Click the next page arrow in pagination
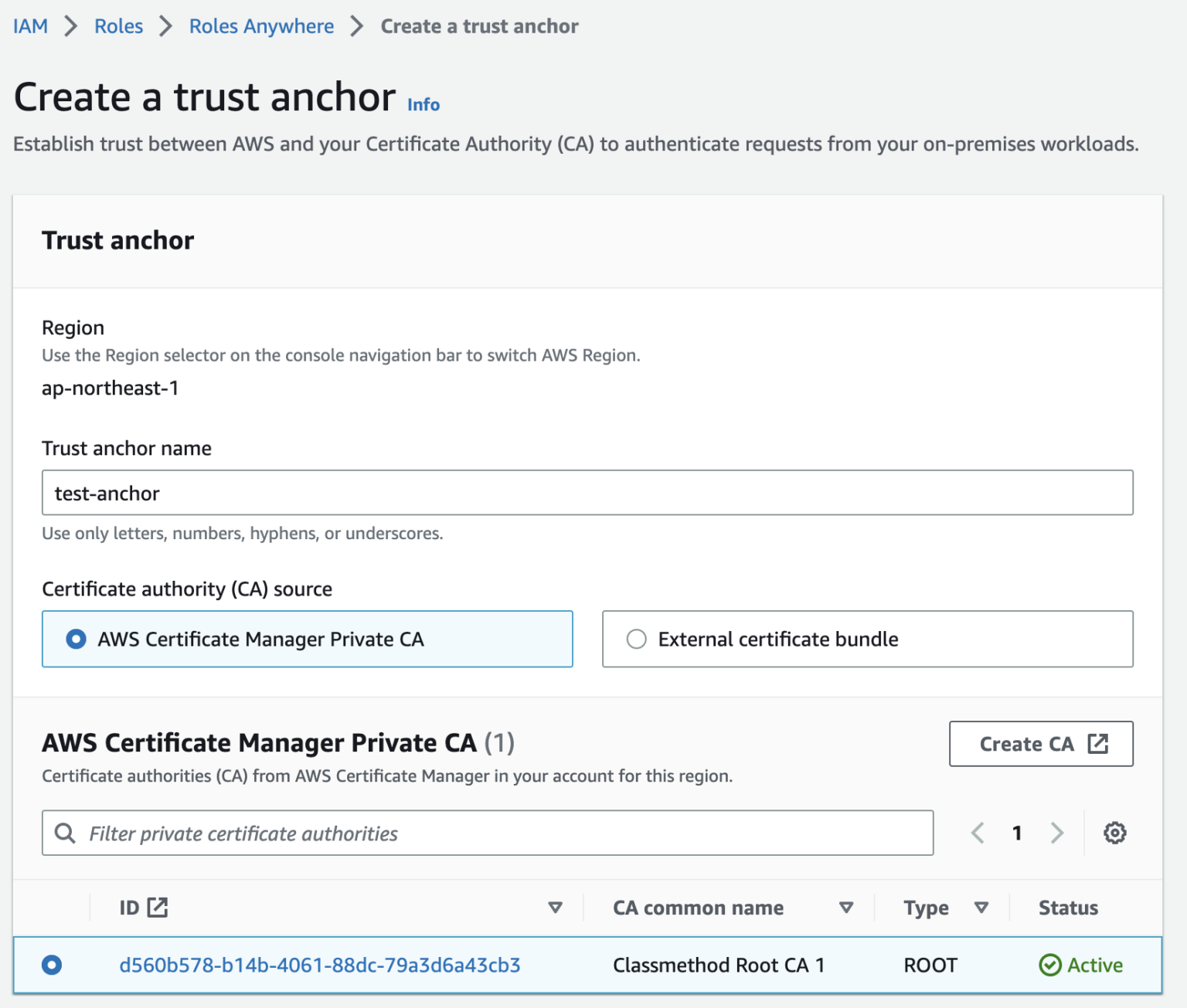 point(1056,833)
